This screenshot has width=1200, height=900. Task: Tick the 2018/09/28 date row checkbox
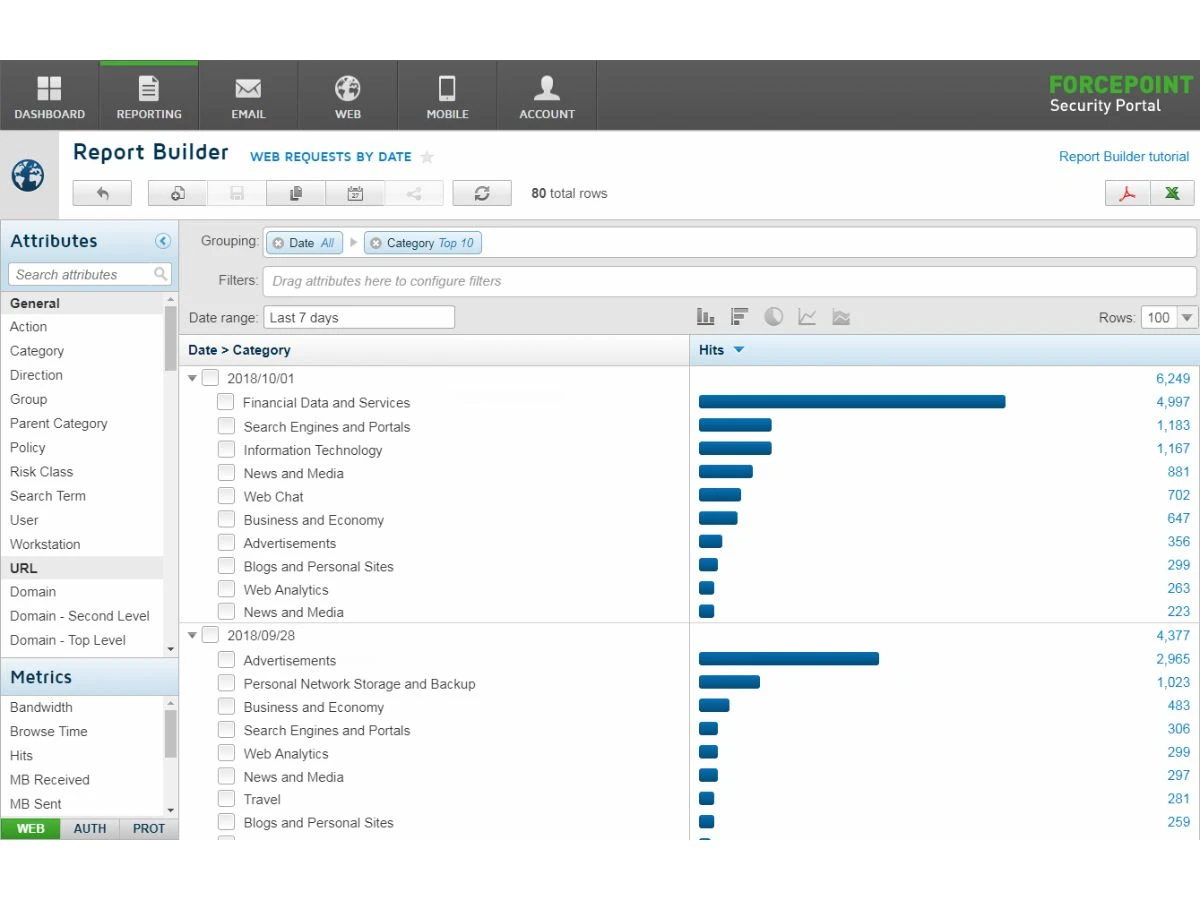(210, 635)
